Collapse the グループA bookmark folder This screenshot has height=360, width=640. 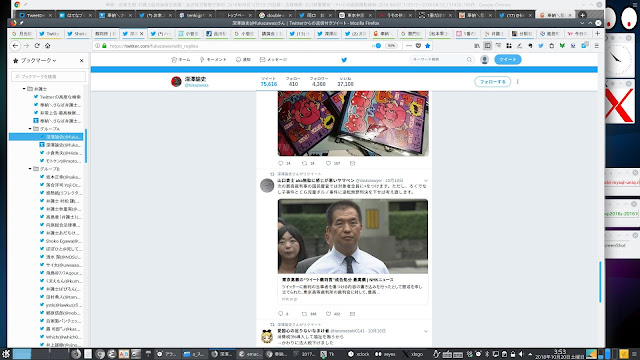30,129
